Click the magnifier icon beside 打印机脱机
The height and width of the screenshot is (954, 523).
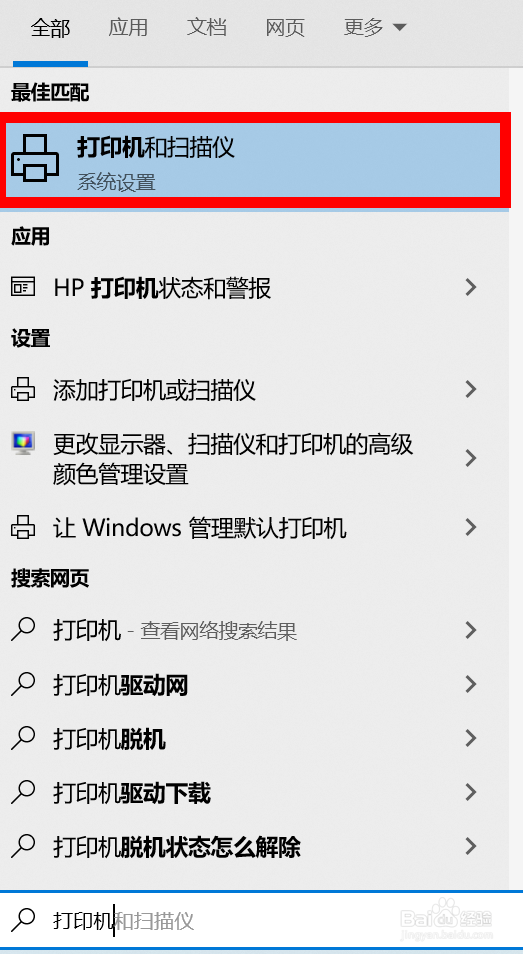(x=23, y=738)
